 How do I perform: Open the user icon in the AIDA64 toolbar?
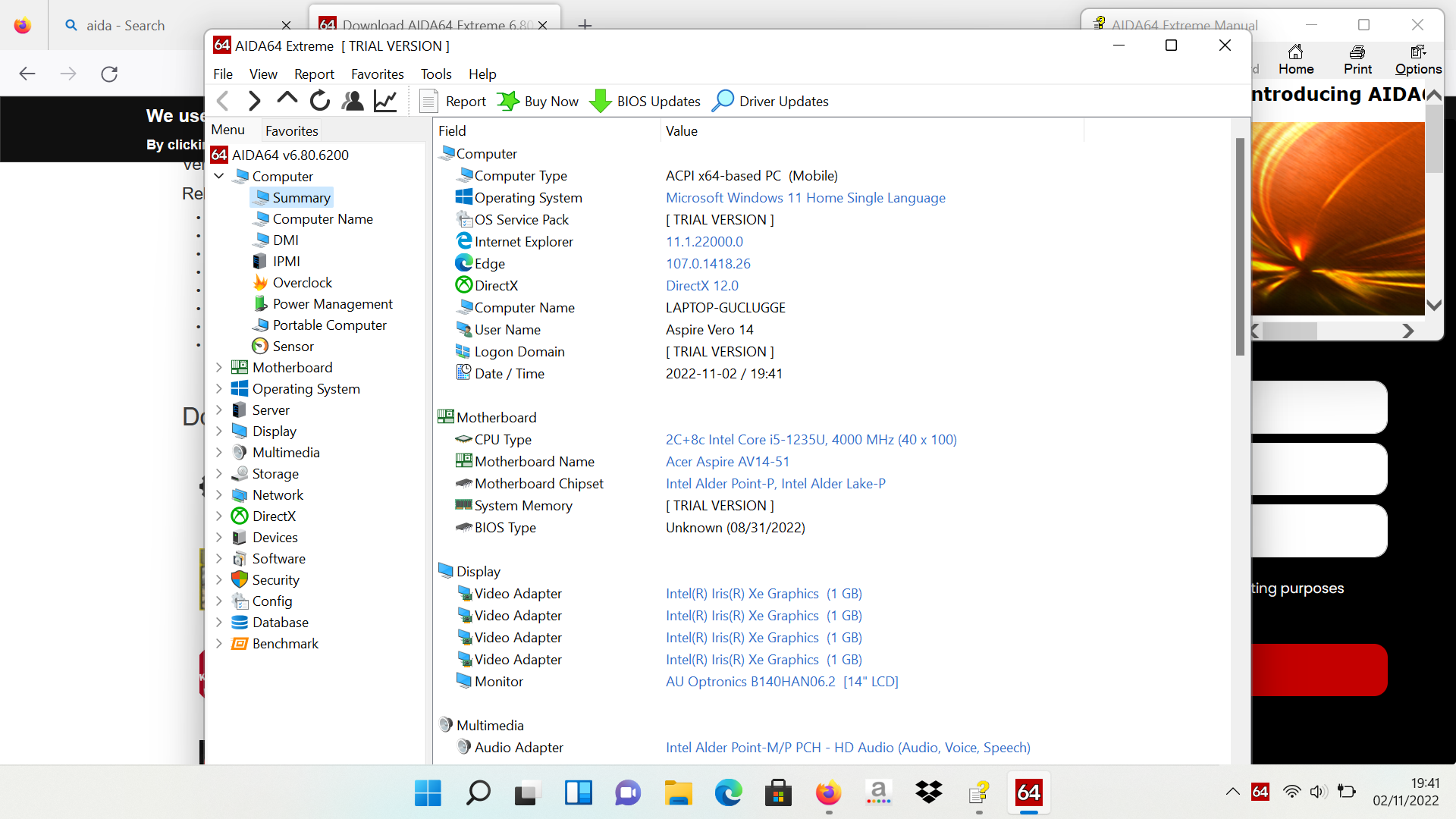[x=353, y=101]
